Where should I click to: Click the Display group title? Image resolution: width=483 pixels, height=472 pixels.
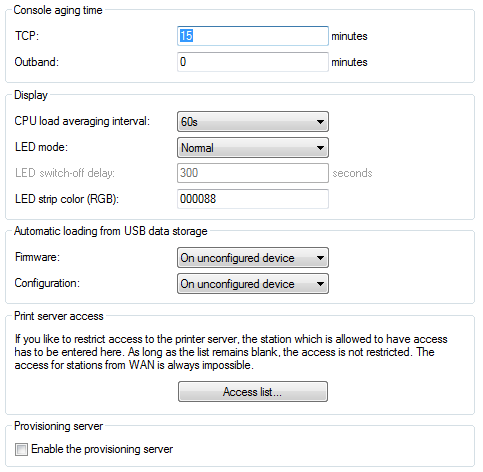coord(31,95)
